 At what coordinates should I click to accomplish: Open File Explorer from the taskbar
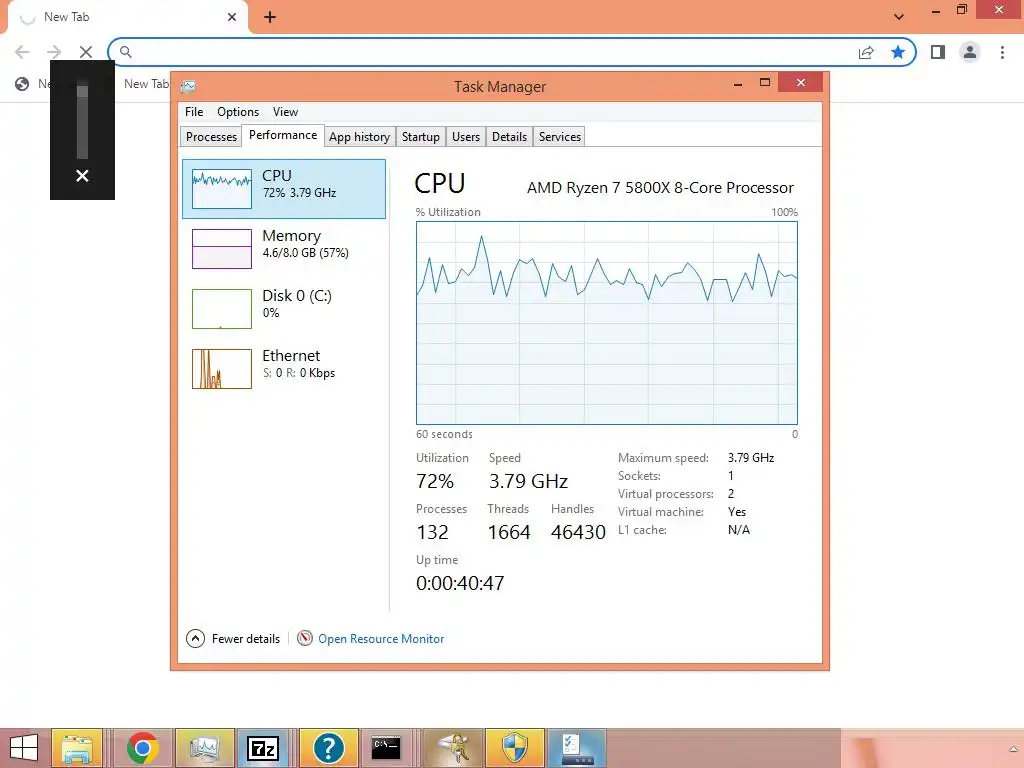[x=77, y=748]
